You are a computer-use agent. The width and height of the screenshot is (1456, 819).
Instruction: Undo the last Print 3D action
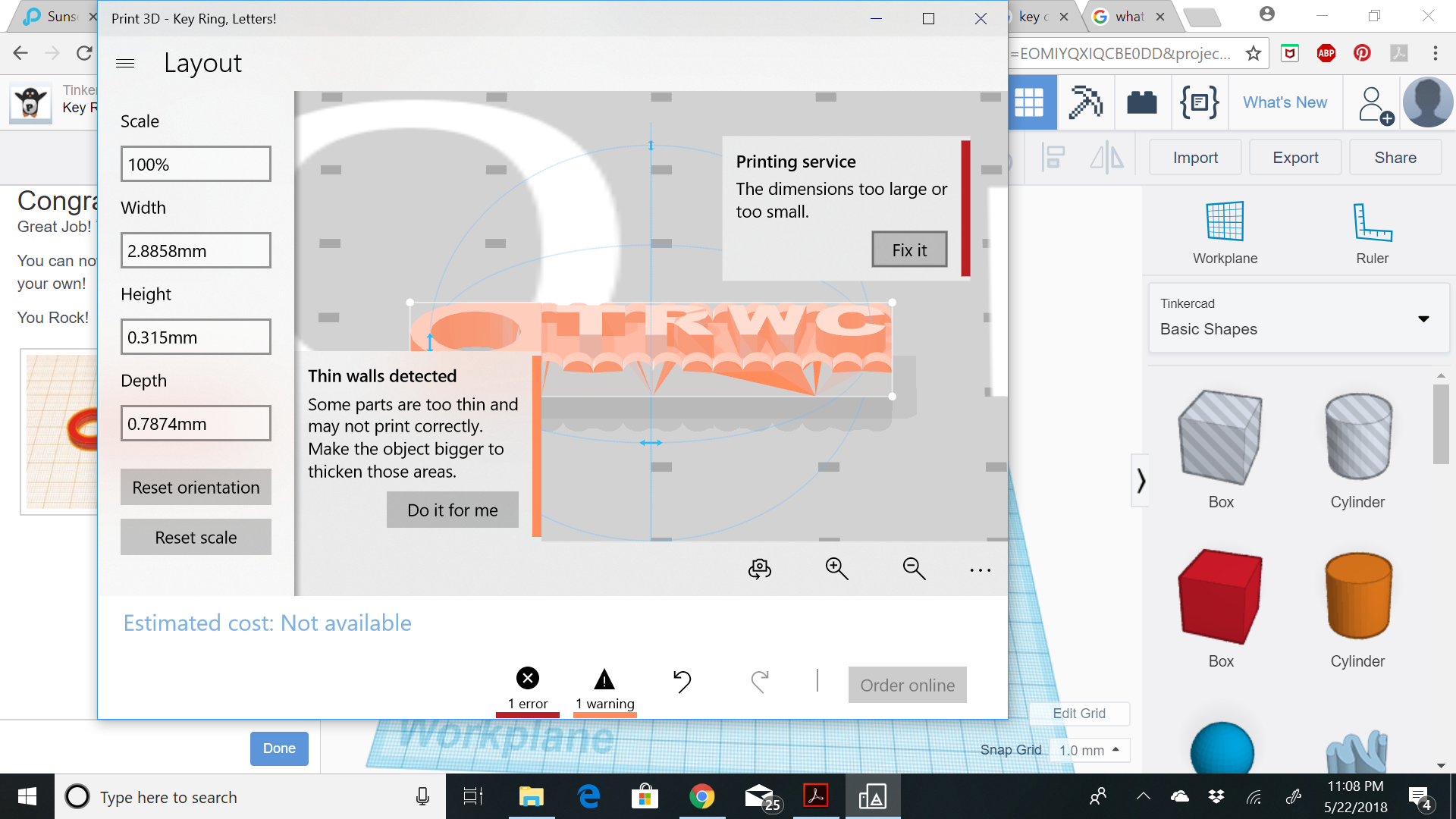(x=682, y=682)
